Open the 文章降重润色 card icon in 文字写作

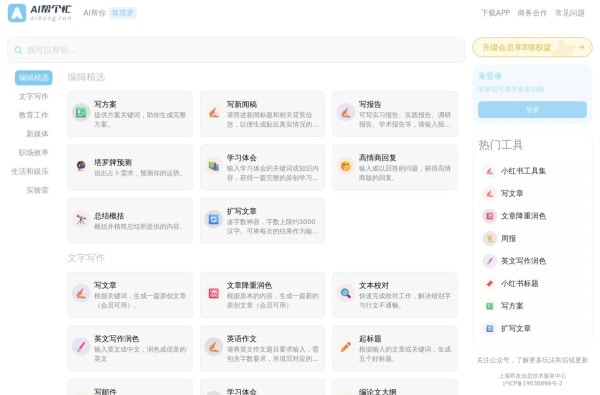(214, 294)
